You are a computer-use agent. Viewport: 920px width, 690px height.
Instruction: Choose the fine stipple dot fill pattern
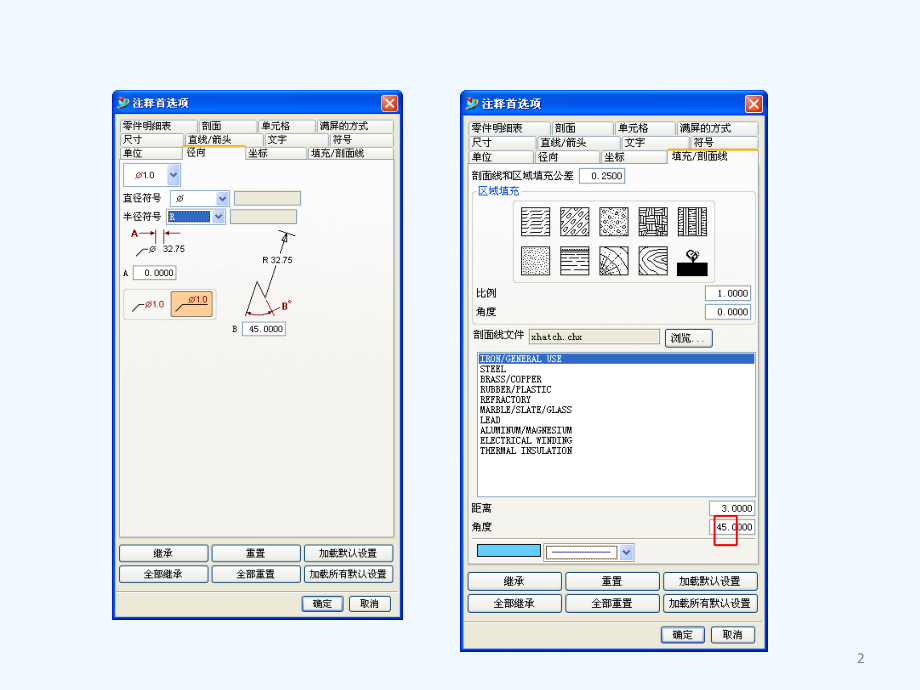click(536, 261)
